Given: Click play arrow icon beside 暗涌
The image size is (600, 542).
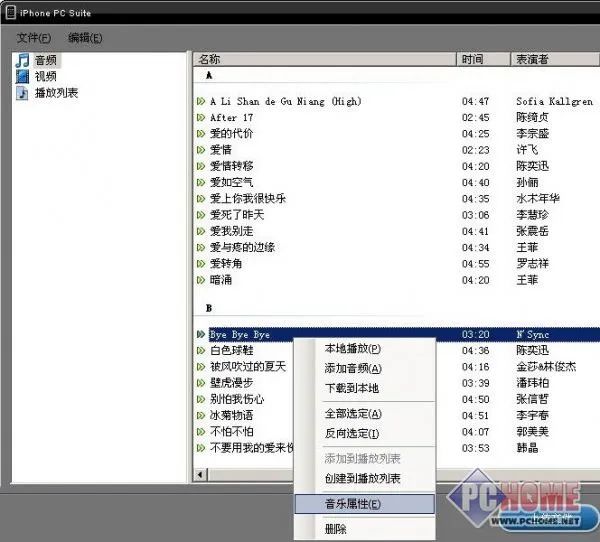Looking at the screenshot, I should [201, 280].
